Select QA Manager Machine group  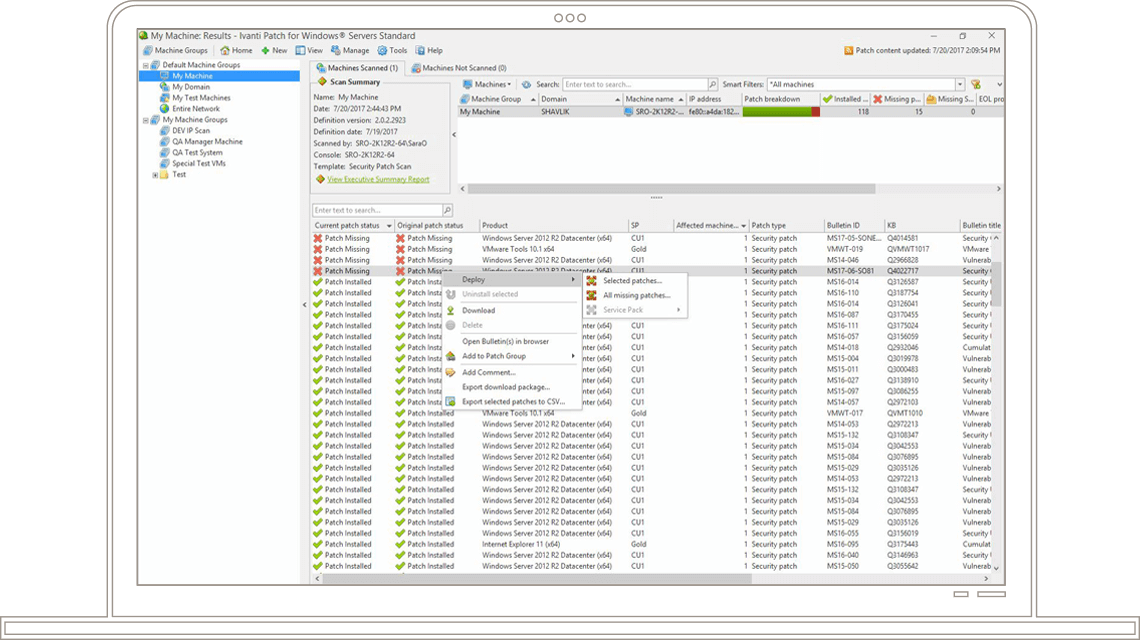tap(207, 142)
